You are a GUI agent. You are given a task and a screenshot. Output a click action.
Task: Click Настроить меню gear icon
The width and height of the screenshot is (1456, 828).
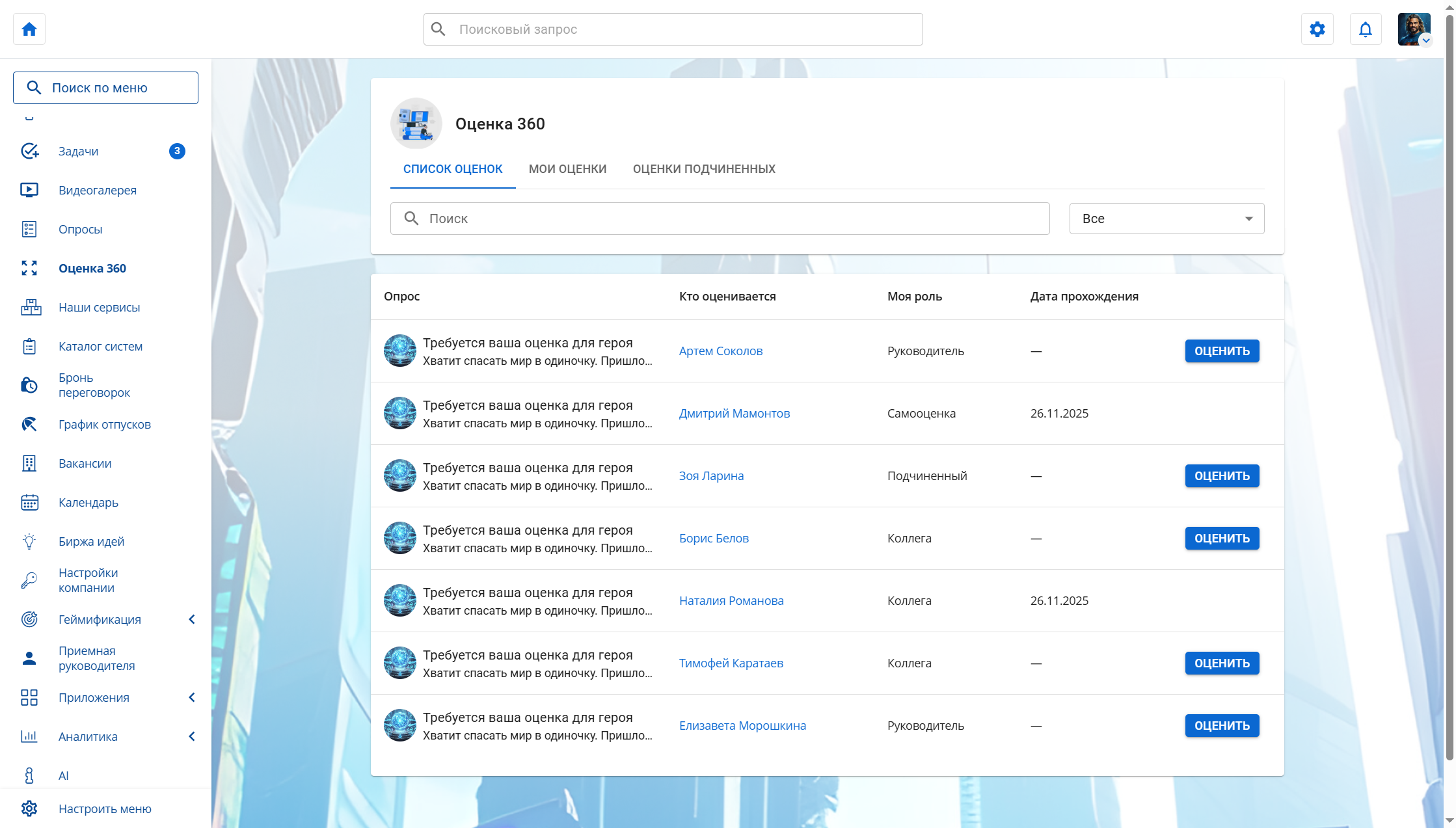pos(29,808)
